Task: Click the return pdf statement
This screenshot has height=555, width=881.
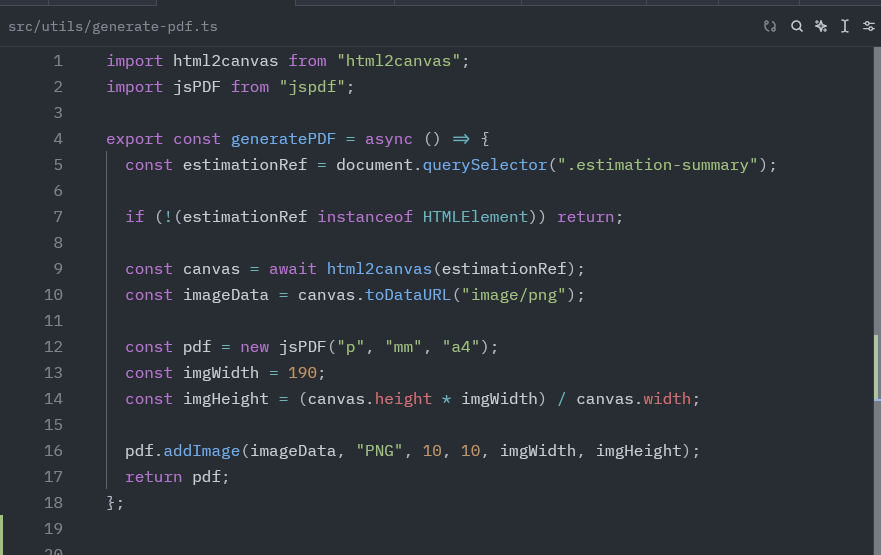Action: (177, 477)
